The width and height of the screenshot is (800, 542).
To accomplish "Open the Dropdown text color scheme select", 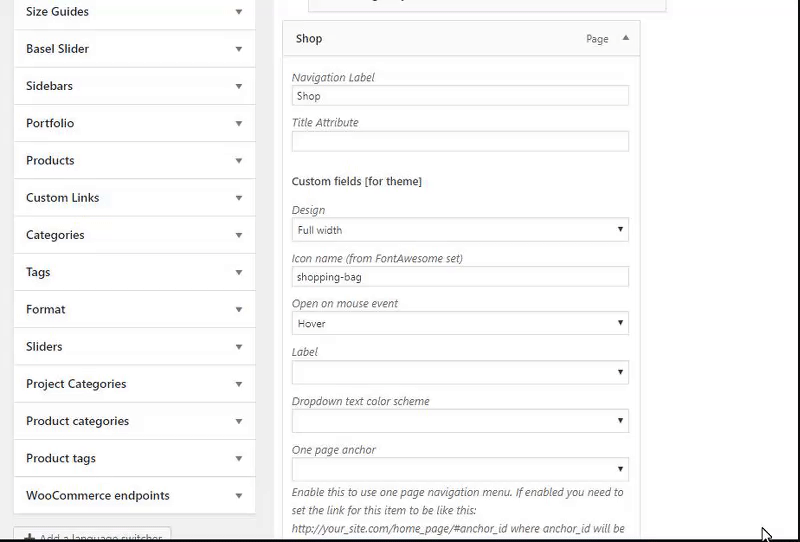I will [460, 421].
